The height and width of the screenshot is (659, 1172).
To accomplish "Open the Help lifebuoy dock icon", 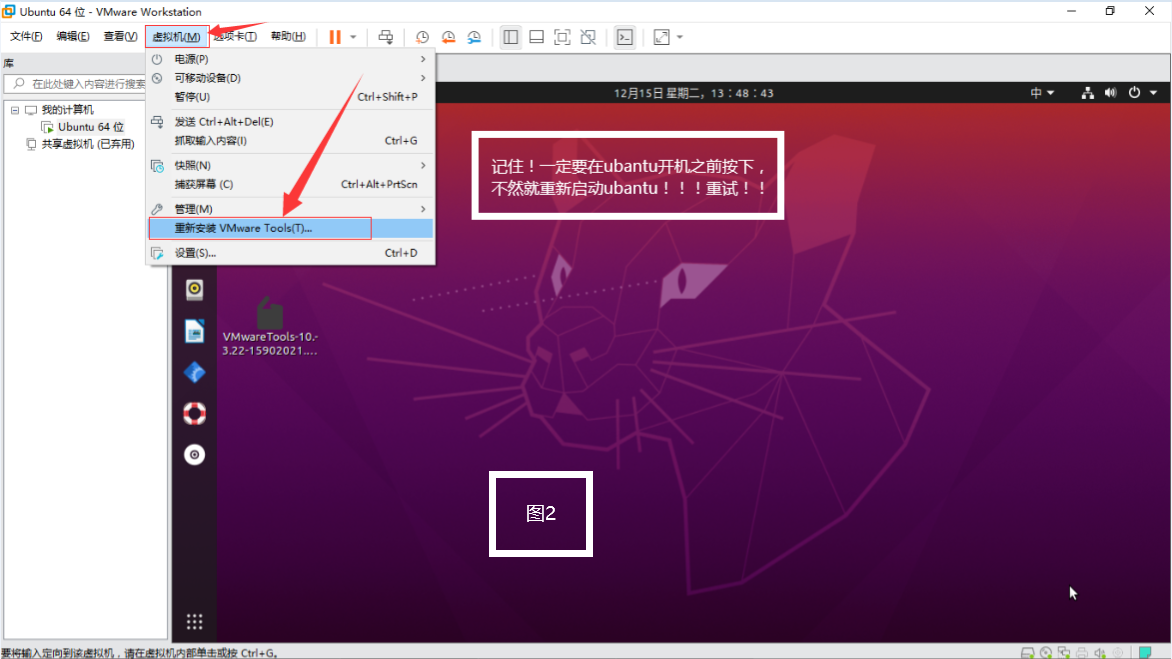I will click(194, 413).
